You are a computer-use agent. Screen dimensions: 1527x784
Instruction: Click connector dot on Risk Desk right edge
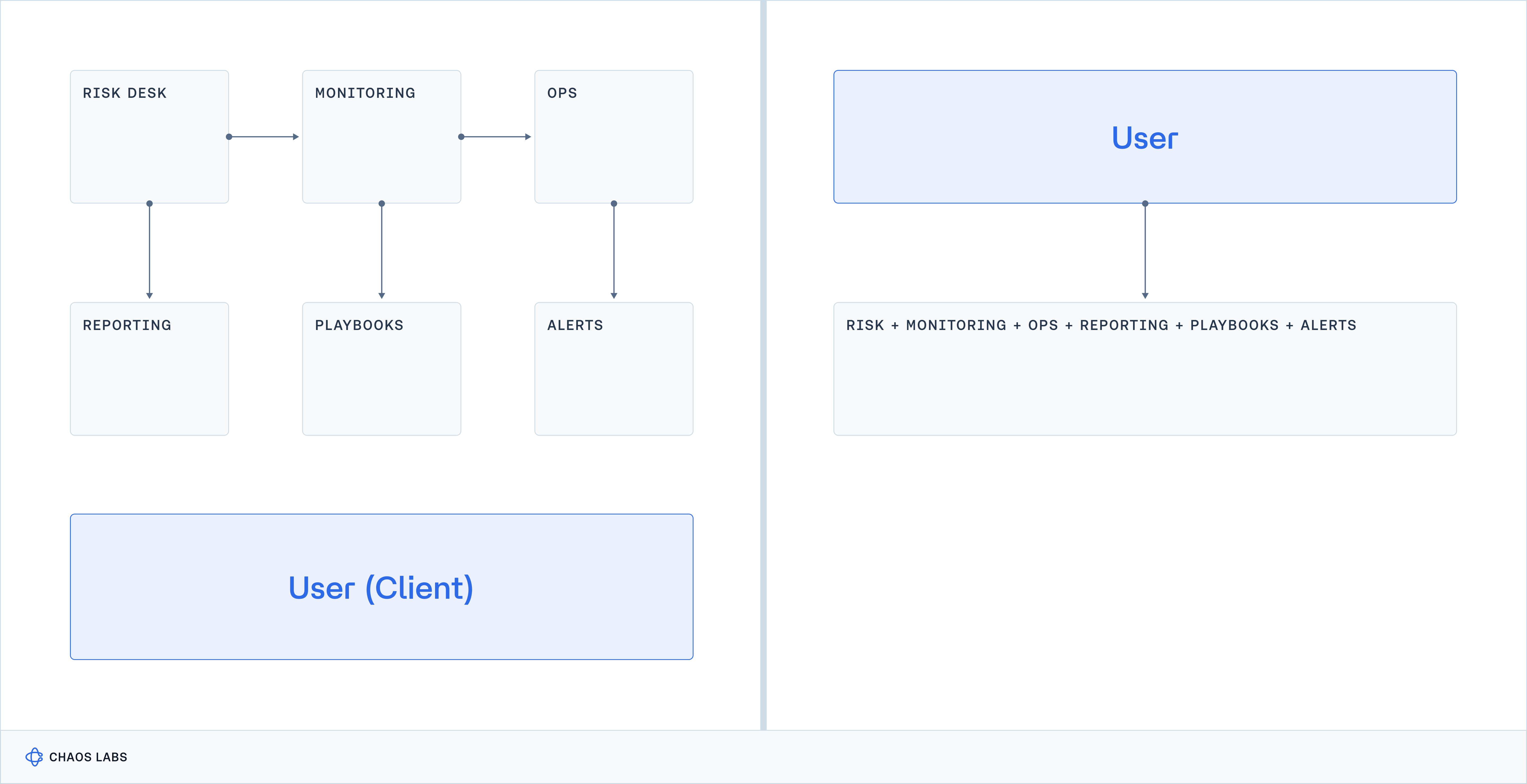(229, 137)
